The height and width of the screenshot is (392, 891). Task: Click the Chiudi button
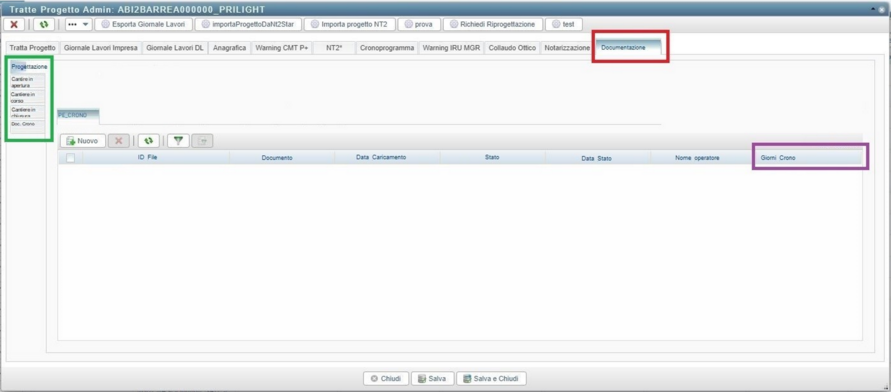click(386, 378)
